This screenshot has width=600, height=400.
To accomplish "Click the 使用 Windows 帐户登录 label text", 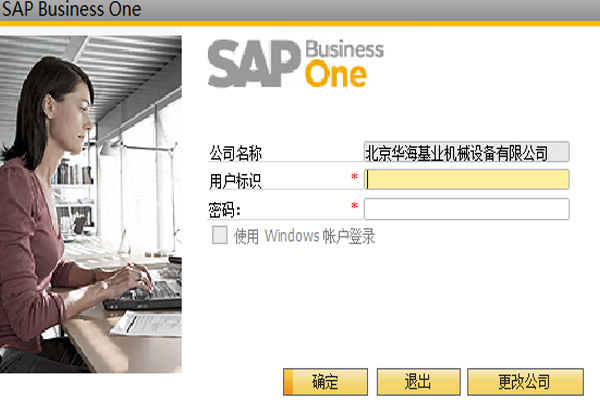I will [304, 236].
